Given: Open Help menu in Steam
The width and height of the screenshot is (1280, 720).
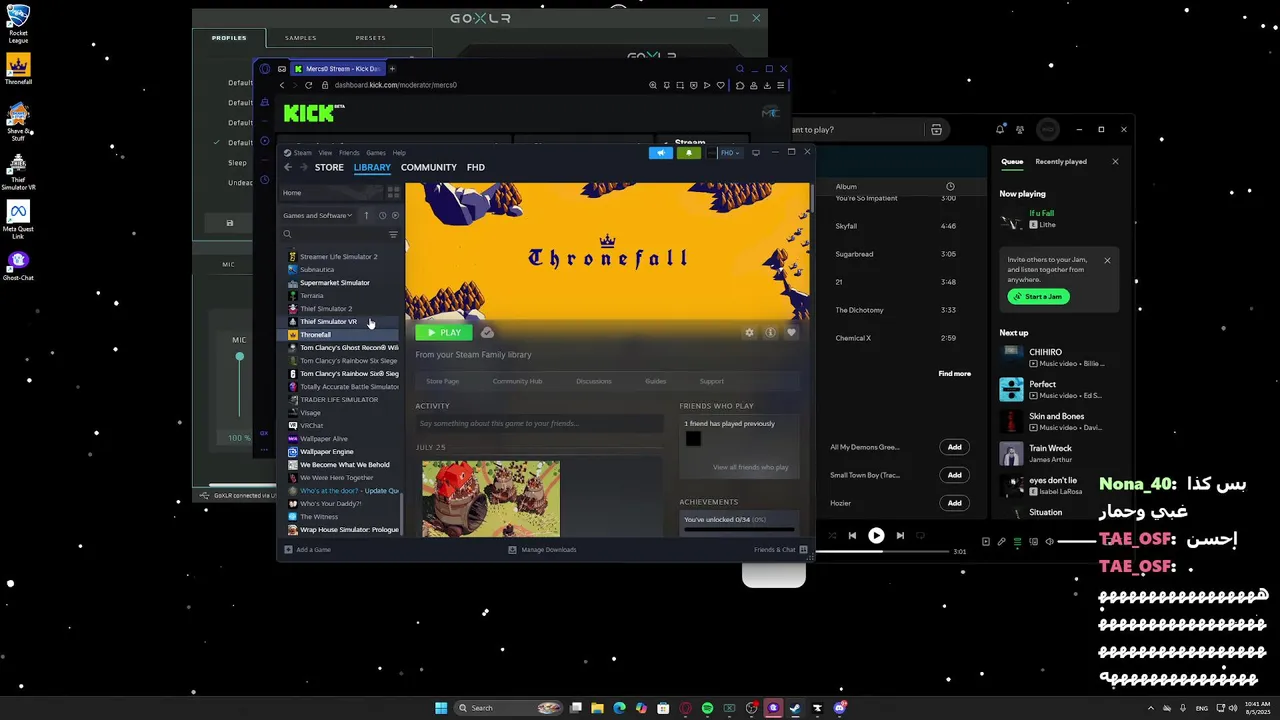Looking at the screenshot, I should pyautogui.click(x=399, y=153).
